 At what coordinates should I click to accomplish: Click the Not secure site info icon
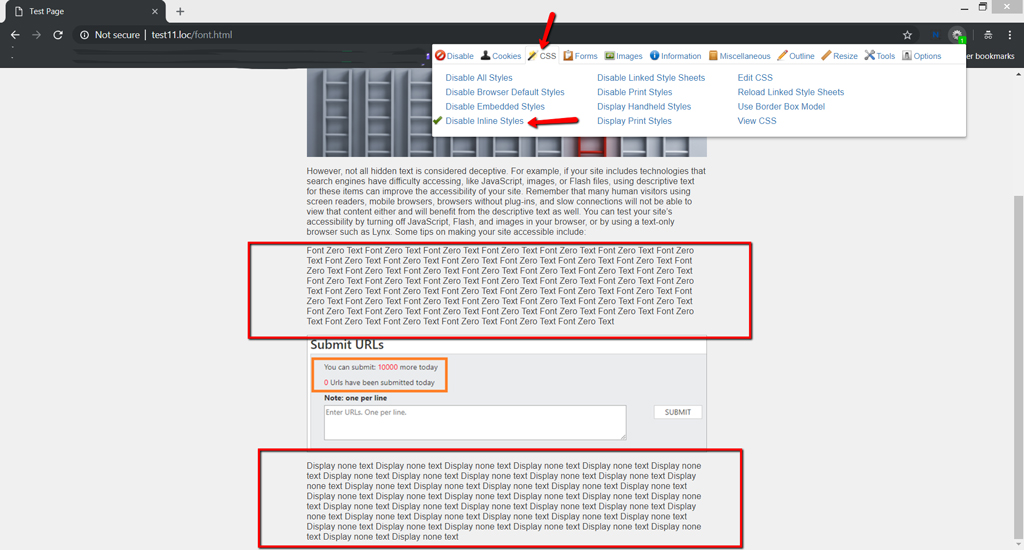[x=84, y=35]
